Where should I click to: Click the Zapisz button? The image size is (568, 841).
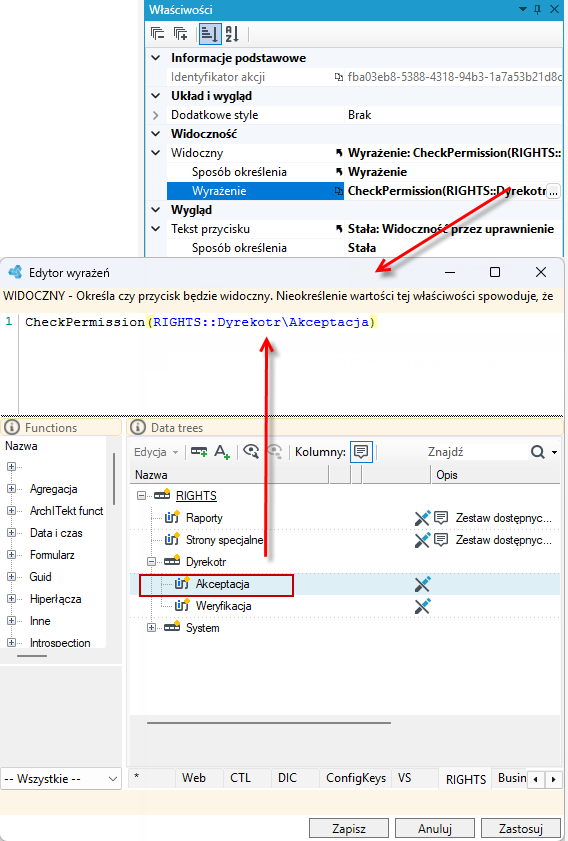click(349, 828)
